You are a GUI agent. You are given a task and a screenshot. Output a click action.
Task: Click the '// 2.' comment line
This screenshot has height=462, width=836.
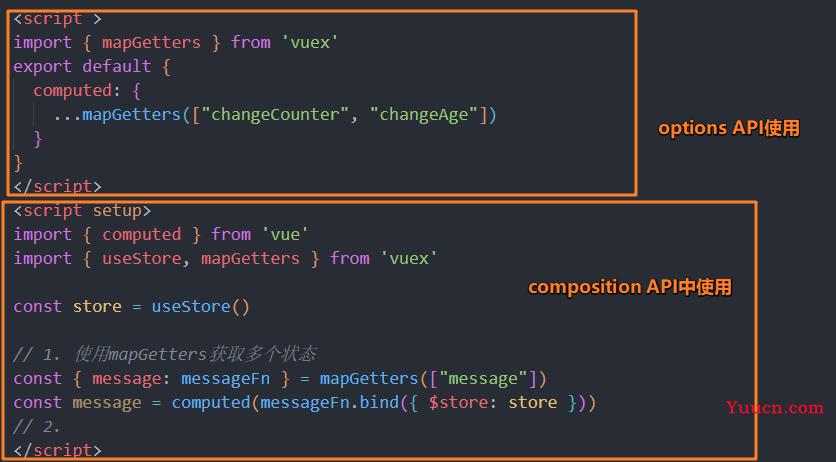36,426
